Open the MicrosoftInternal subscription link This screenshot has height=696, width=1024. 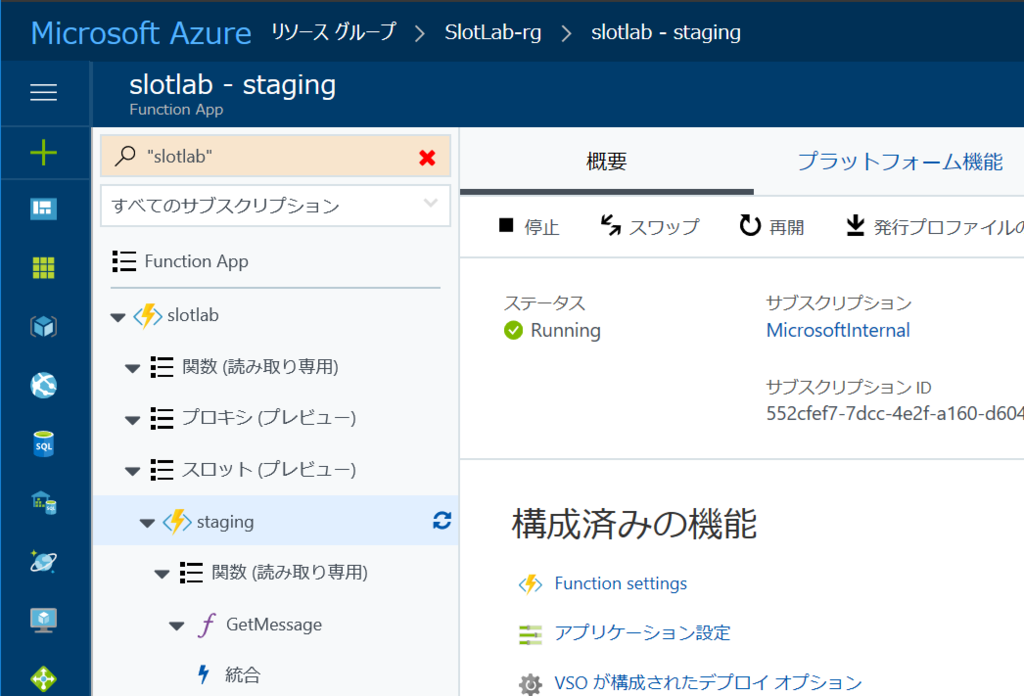[838, 330]
